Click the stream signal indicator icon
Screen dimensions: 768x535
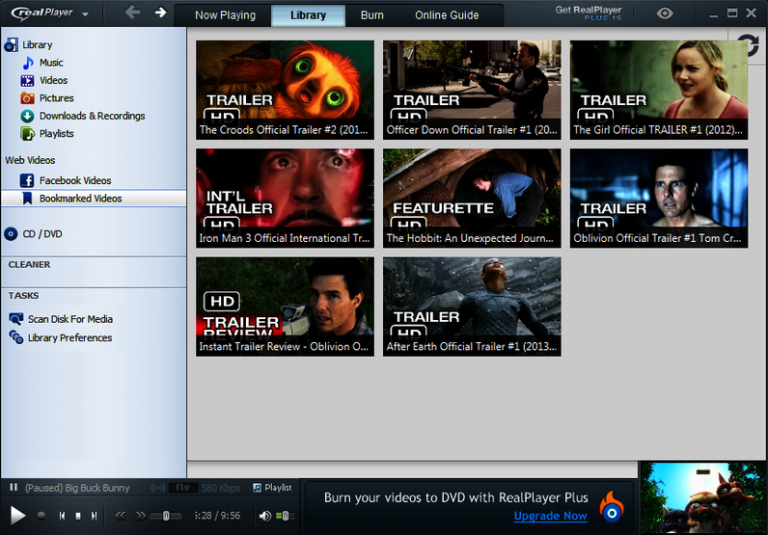point(158,488)
